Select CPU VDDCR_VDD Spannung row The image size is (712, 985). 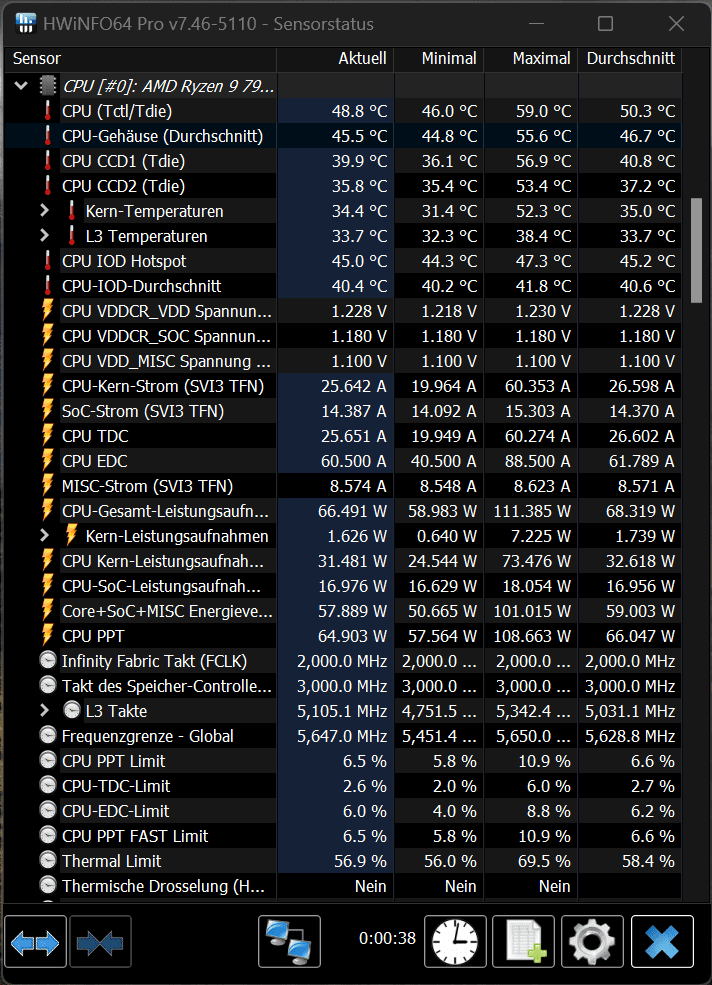343,311
